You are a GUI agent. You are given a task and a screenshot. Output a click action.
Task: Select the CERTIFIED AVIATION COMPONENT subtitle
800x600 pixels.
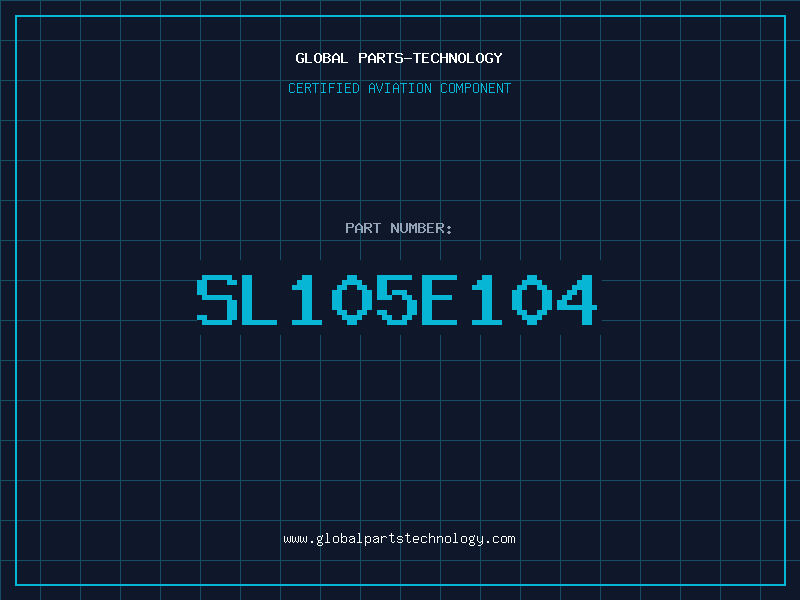(x=399, y=88)
